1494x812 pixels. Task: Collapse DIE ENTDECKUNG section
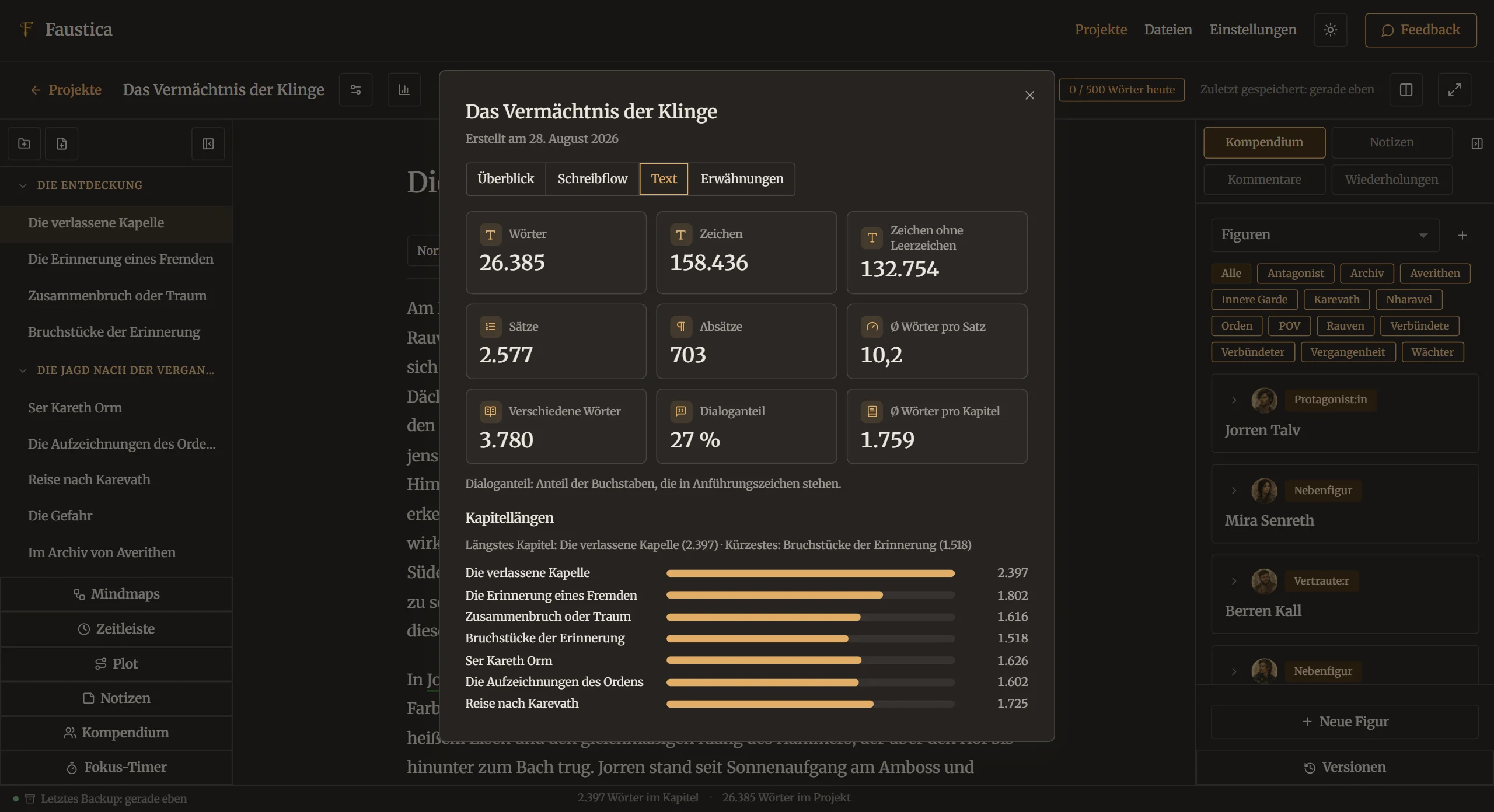23,185
